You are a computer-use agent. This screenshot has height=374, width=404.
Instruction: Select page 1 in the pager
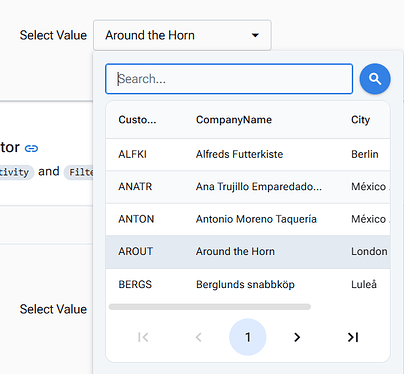[x=248, y=337]
